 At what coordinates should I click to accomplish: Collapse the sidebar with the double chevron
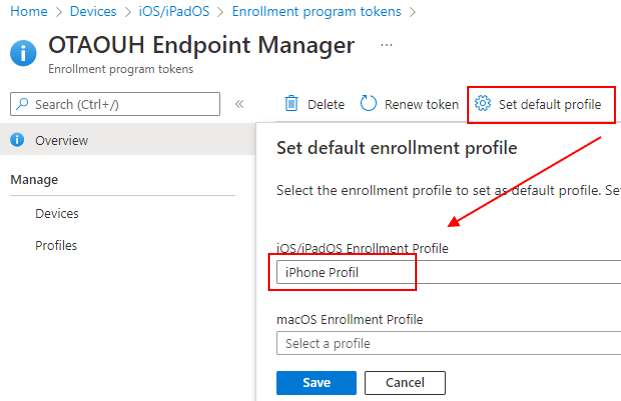point(239,104)
